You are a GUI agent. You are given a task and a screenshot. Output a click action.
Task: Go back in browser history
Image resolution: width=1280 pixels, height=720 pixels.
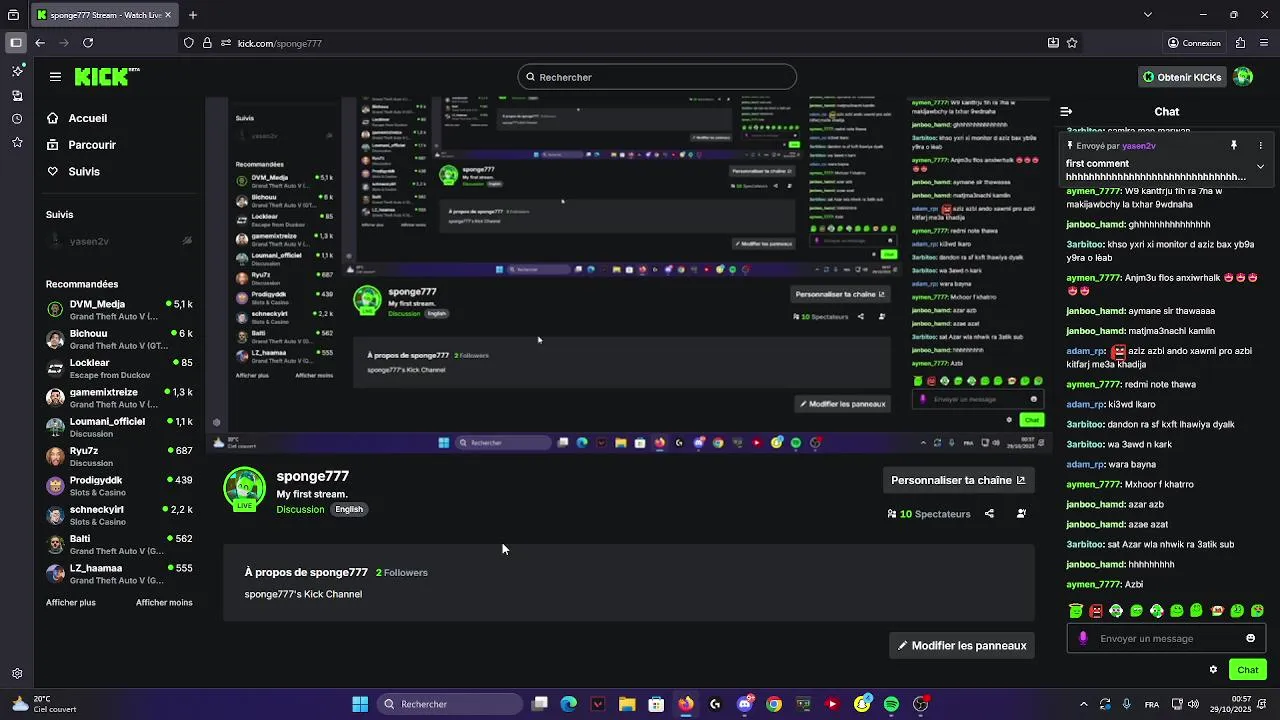point(40,43)
